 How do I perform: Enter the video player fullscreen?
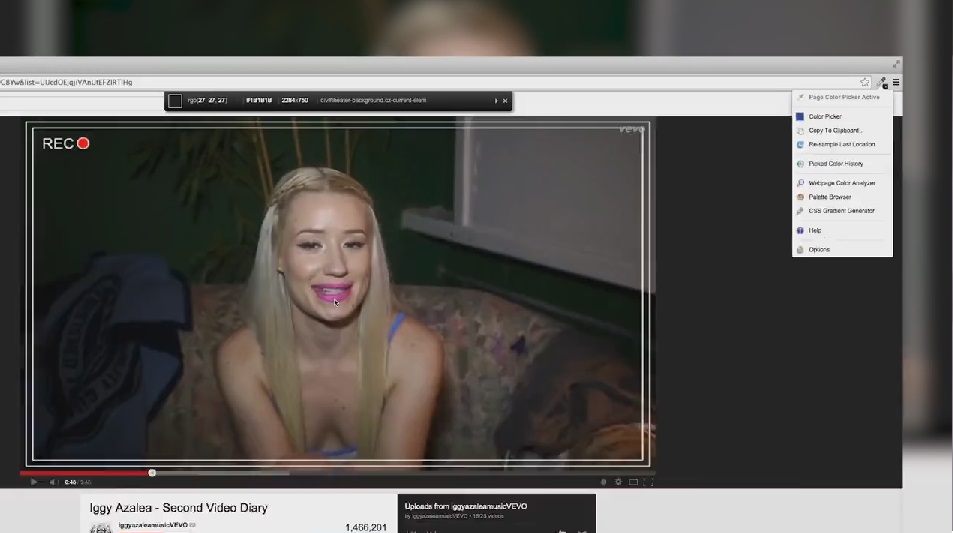649,482
